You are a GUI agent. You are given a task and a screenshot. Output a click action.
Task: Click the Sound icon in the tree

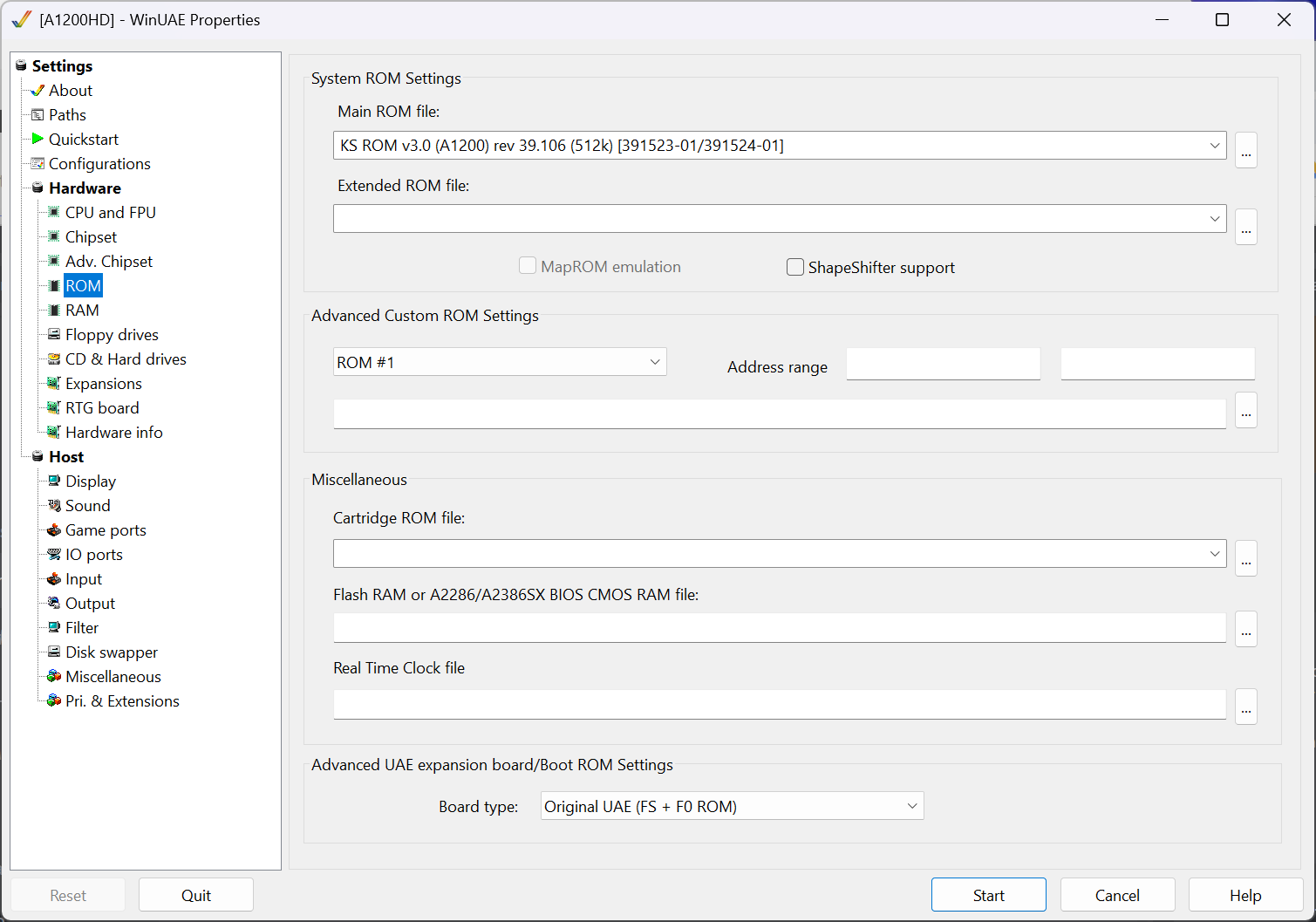pyautogui.click(x=54, y=505)
